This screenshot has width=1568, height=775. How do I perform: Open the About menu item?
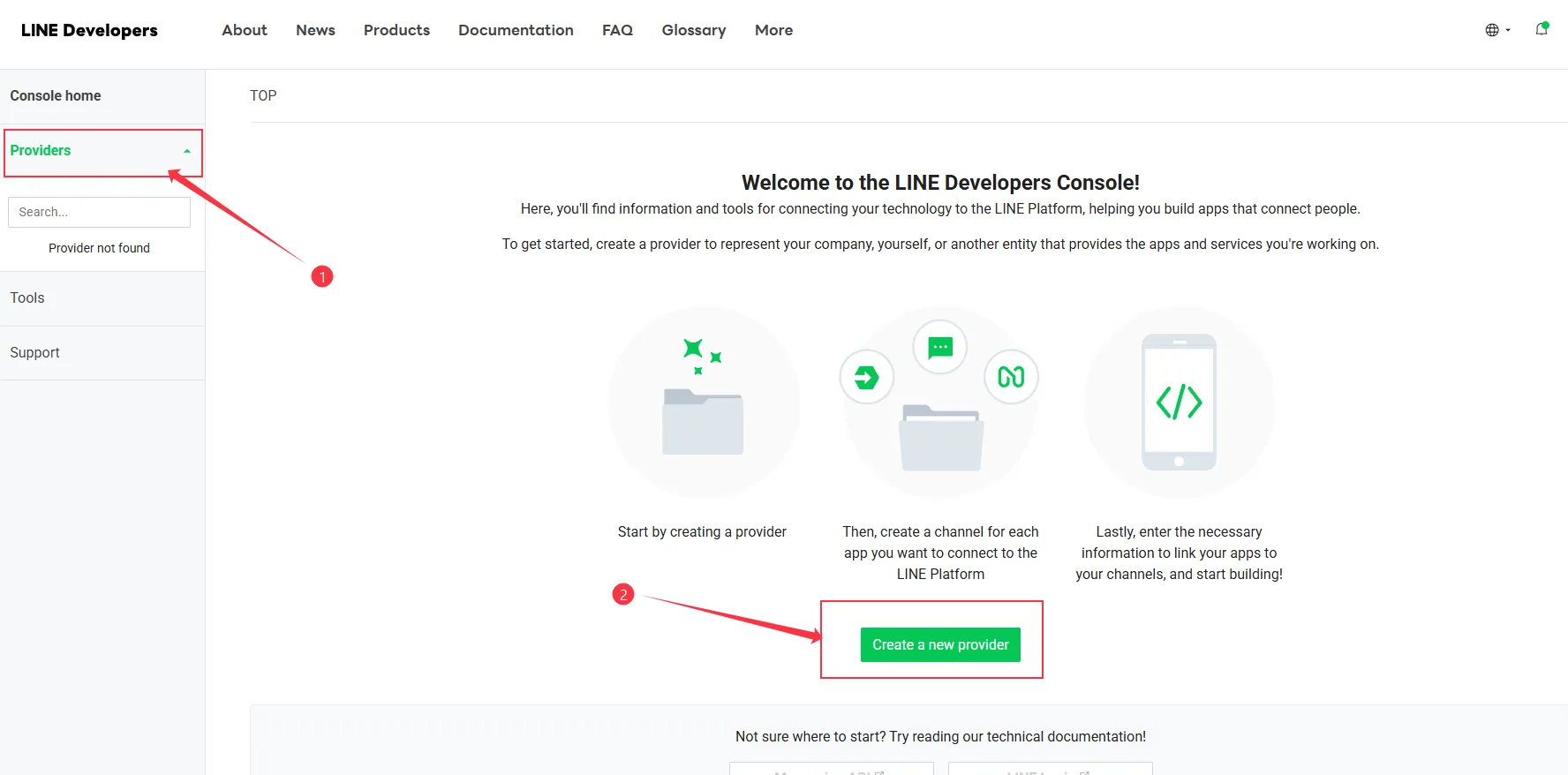point(245,30)
